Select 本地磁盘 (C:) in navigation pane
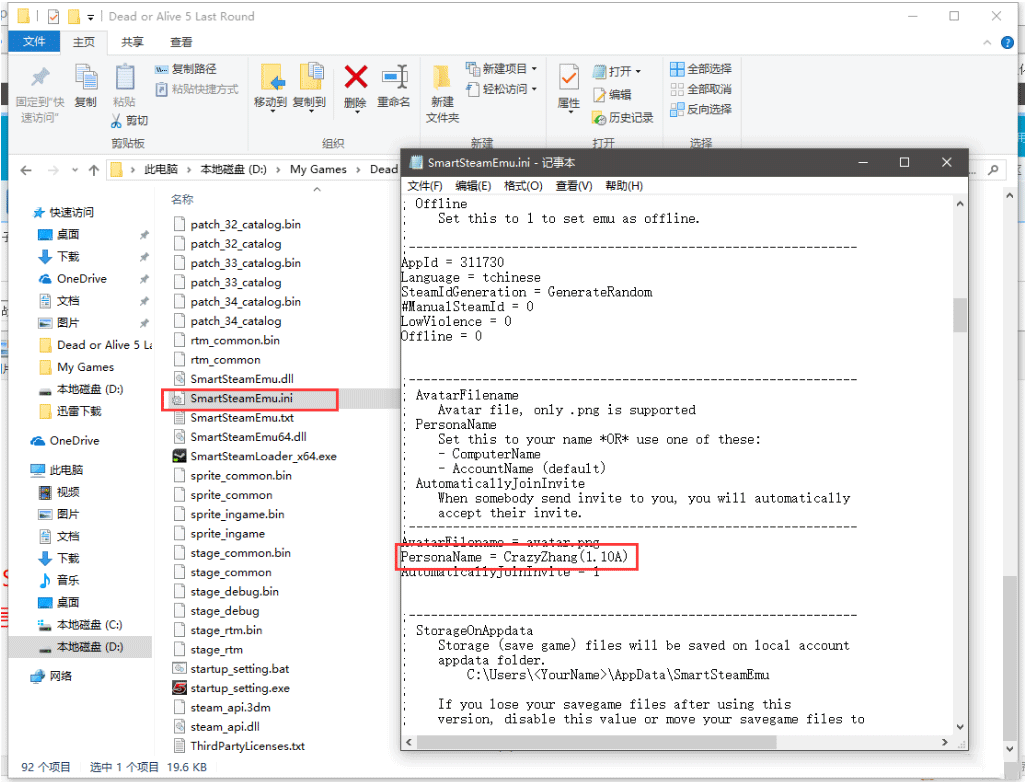This screenshot has width=1026, height=782. click(80, 625)
